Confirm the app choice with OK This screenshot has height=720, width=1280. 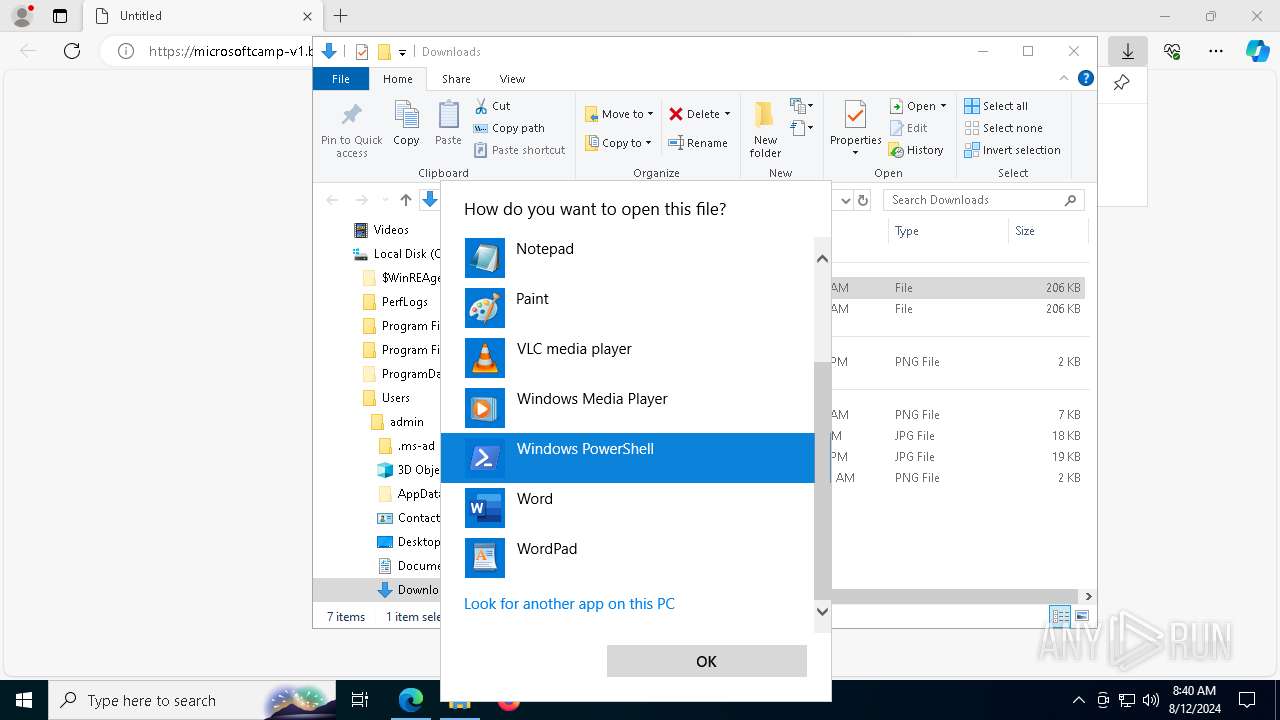pos(706,661)
